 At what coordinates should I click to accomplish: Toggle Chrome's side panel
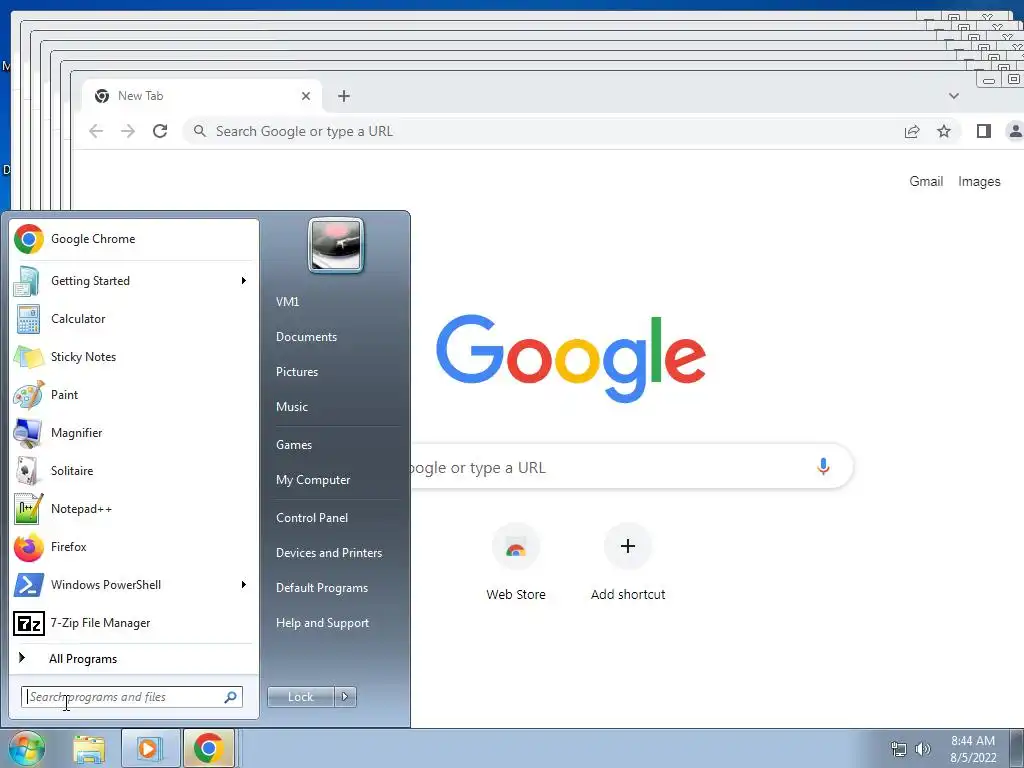click(984, 131)
